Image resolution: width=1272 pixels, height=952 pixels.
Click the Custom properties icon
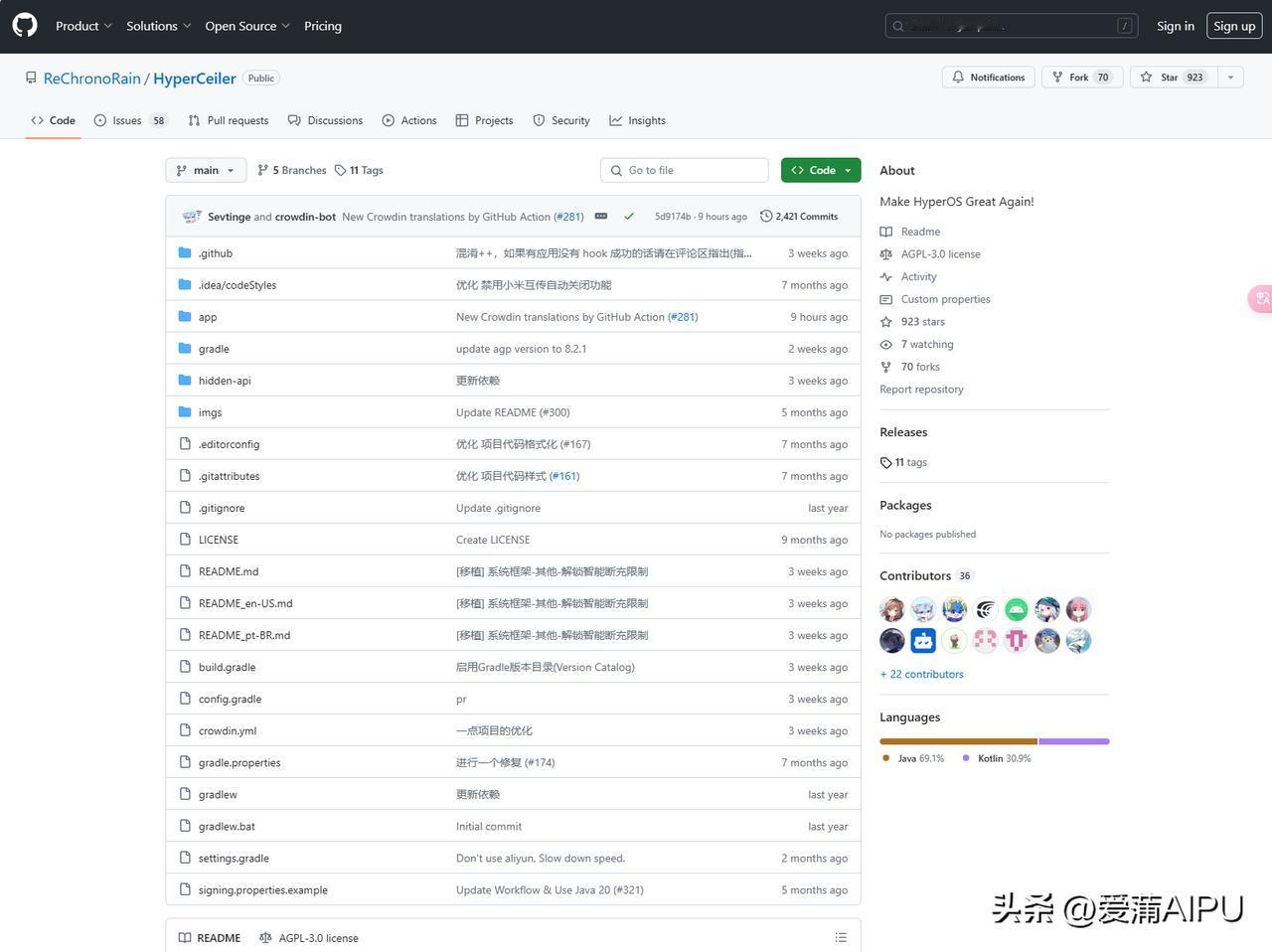point(886,299)
